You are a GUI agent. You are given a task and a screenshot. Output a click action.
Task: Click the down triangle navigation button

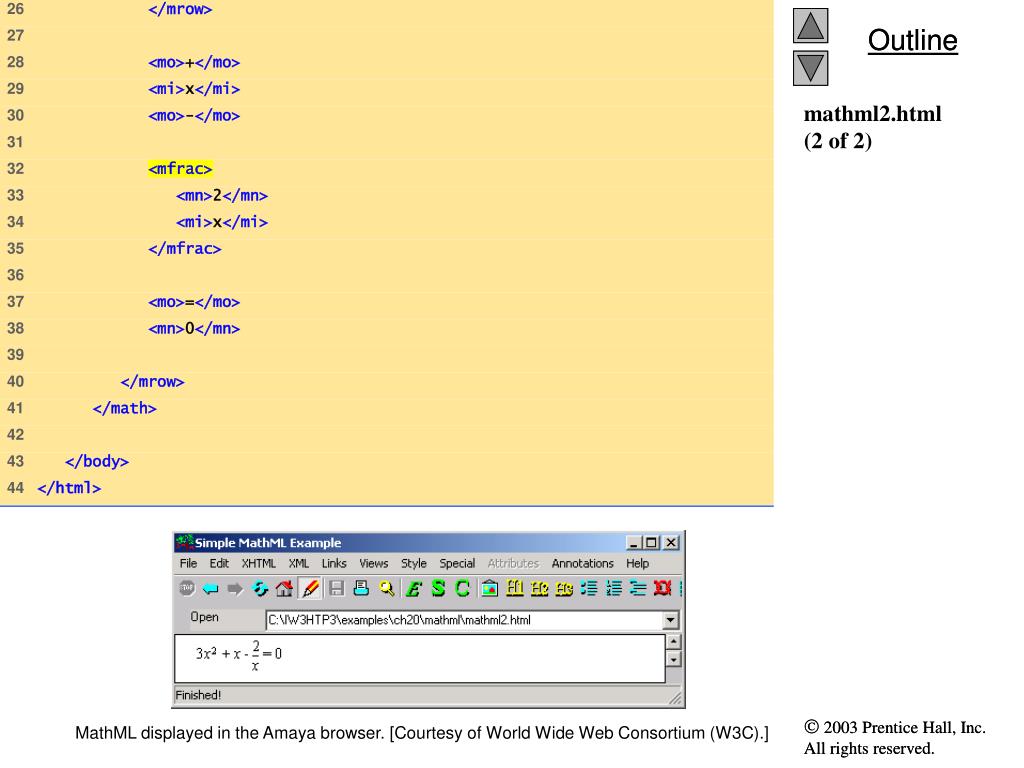tap(810, 68)
